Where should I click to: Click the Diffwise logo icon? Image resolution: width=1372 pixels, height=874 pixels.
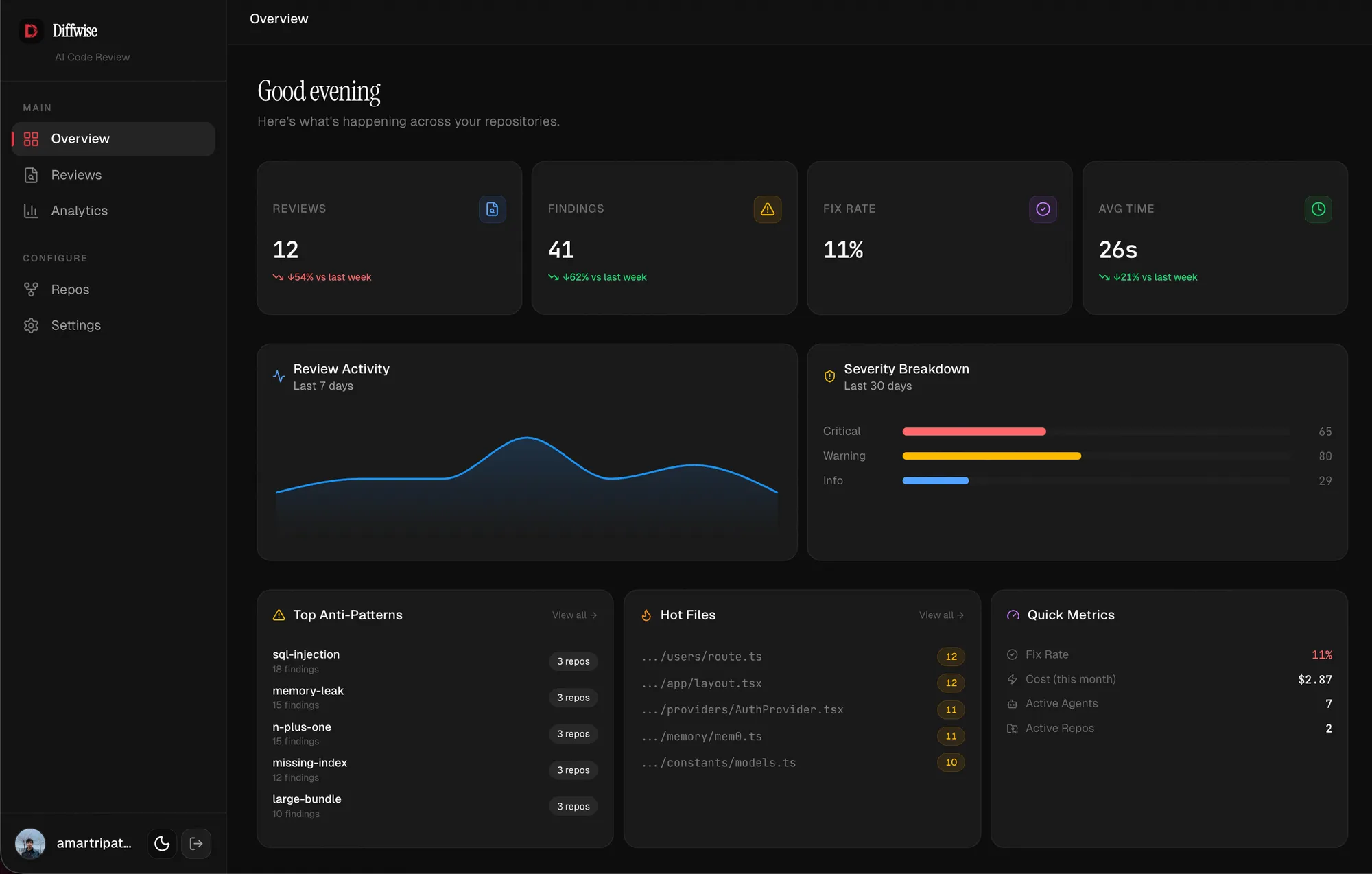(31, 31)
